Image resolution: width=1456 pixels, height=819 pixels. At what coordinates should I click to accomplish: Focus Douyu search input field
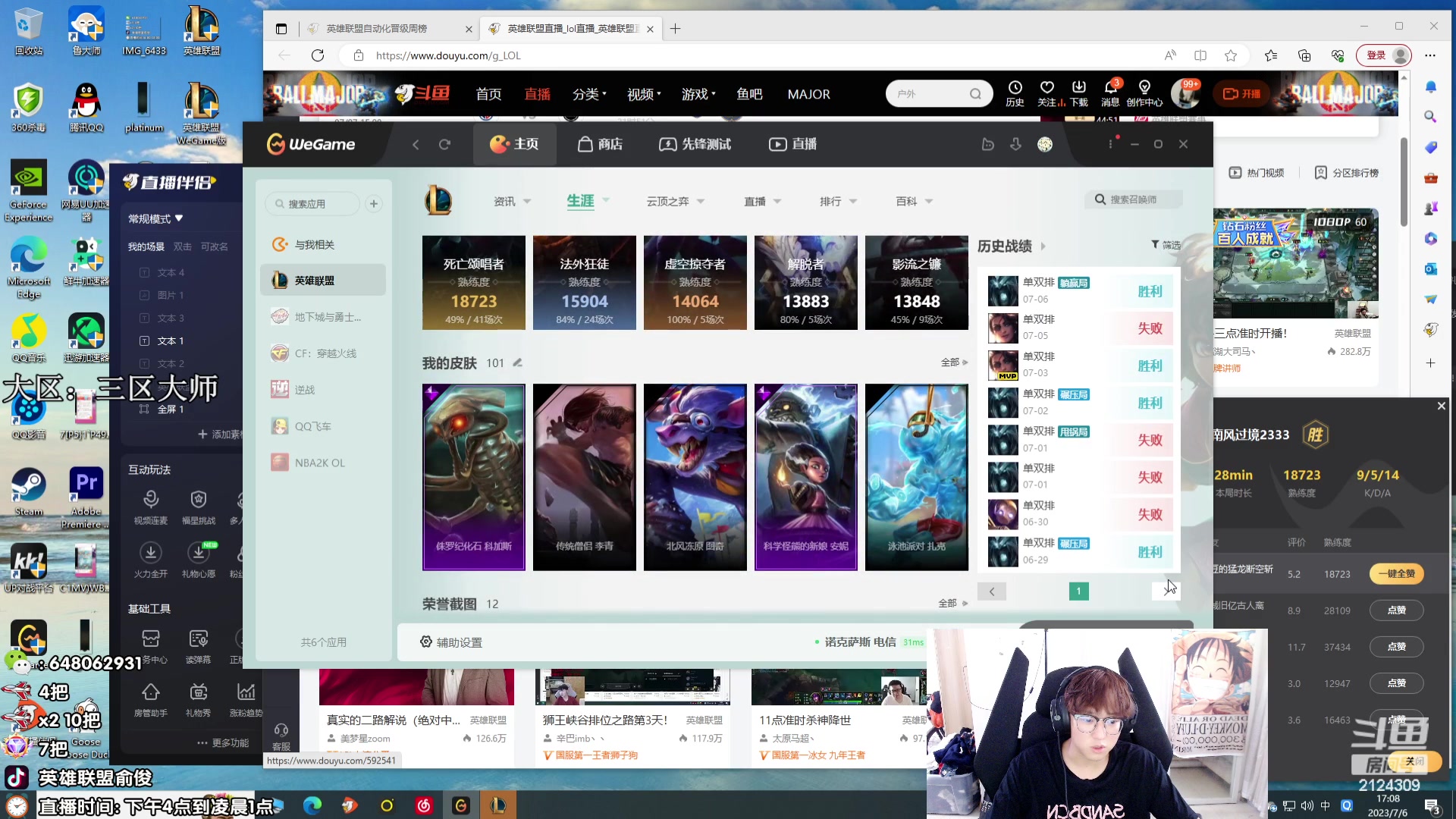[x=929, y=94]
